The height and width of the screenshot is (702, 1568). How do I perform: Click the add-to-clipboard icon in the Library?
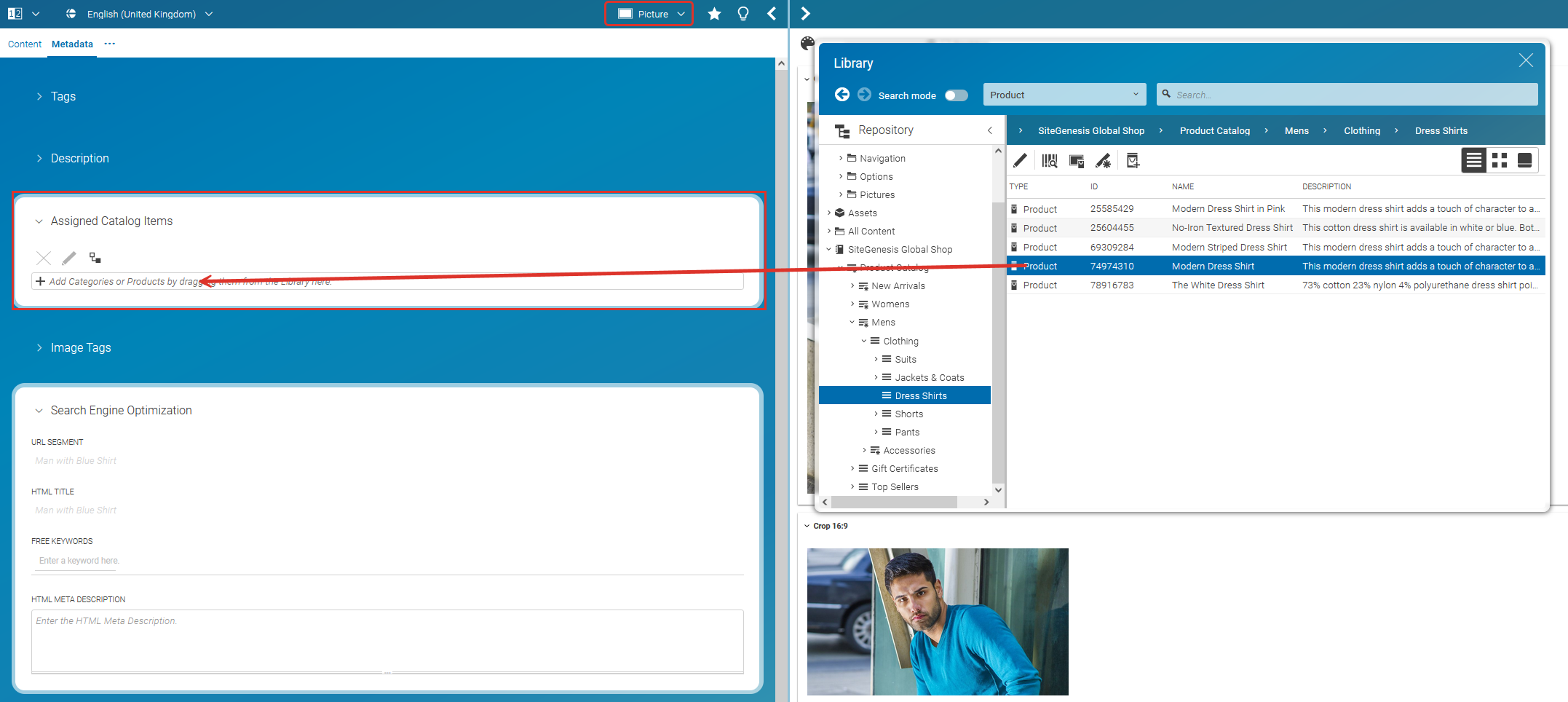point(1133,160)
